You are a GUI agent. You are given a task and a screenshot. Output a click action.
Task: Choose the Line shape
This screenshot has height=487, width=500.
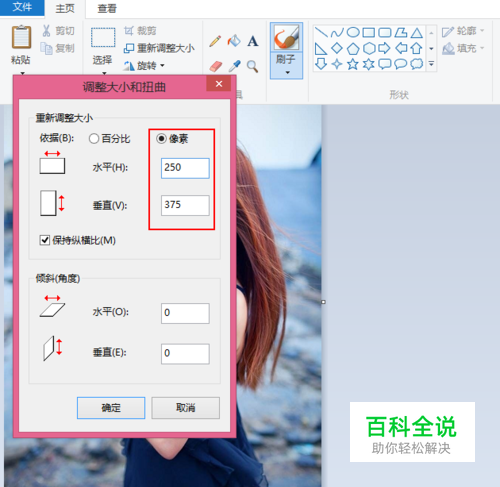(321, 32)
